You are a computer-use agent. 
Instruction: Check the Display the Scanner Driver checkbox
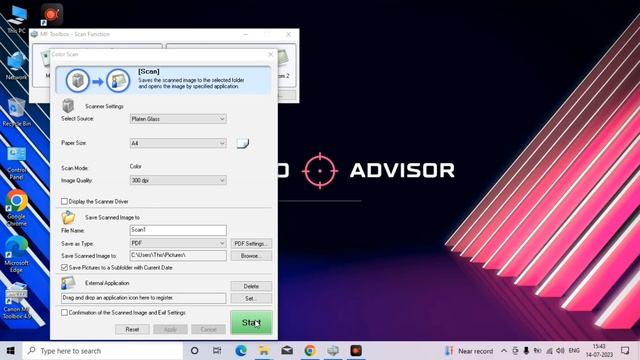pos(64,201)
